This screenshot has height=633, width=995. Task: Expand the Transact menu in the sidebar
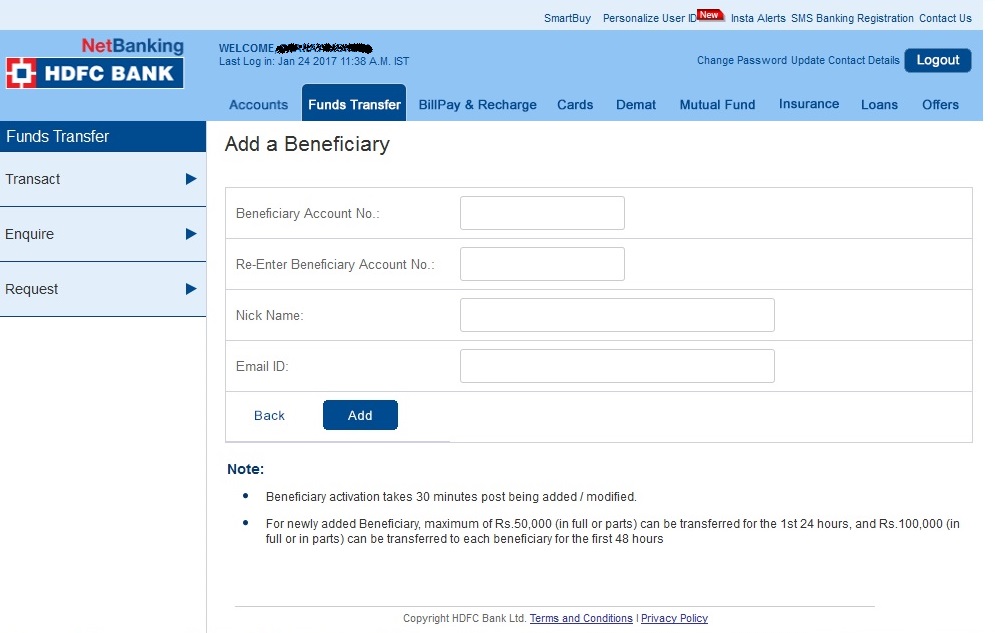[60, 179]
